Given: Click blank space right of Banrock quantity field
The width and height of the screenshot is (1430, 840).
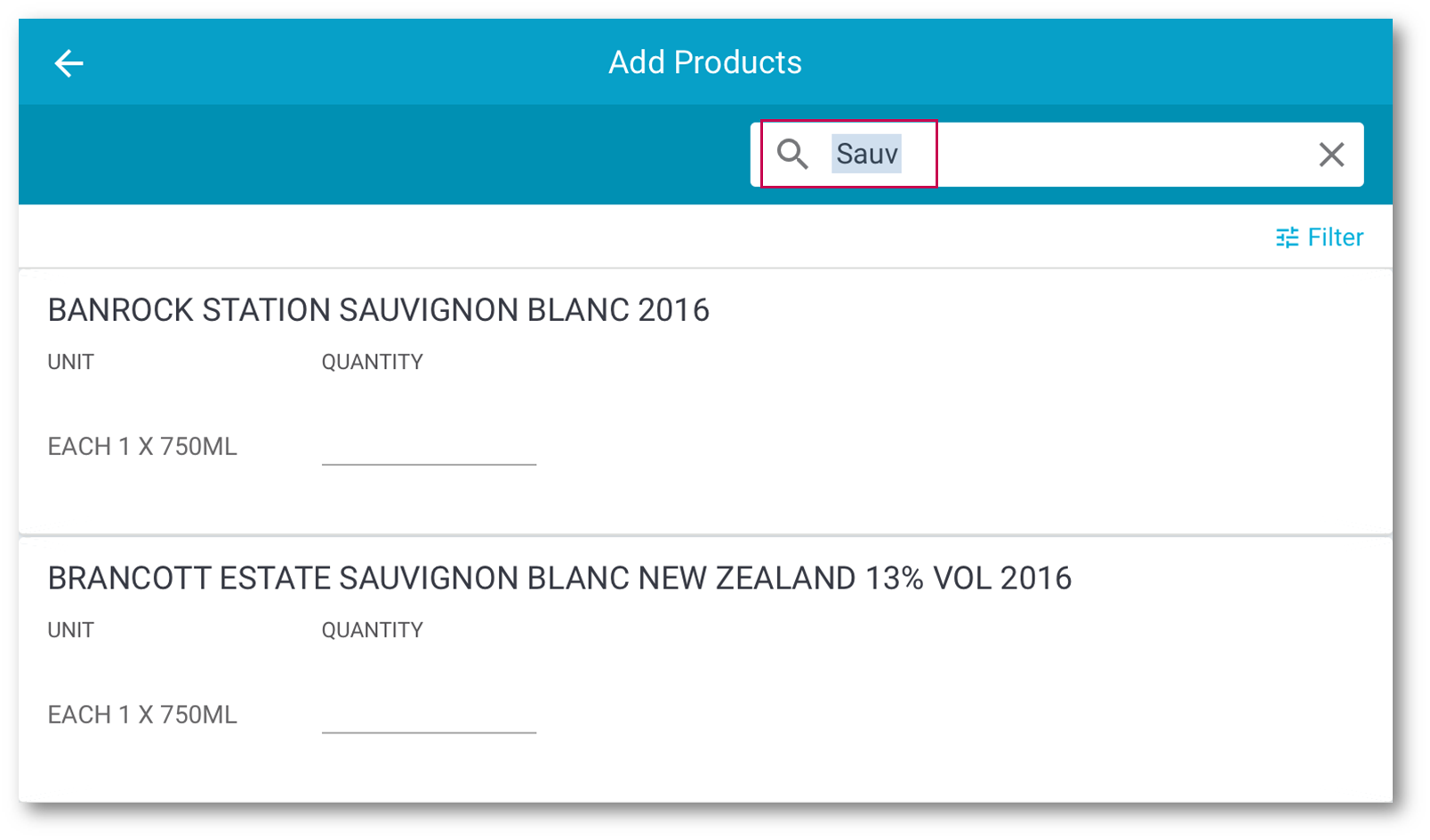Looking at the screenshot, I should [889, 444].
